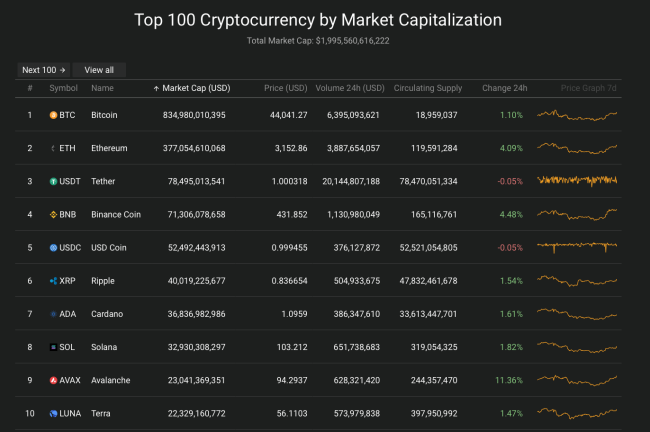Open the Ripple name link

103,281
